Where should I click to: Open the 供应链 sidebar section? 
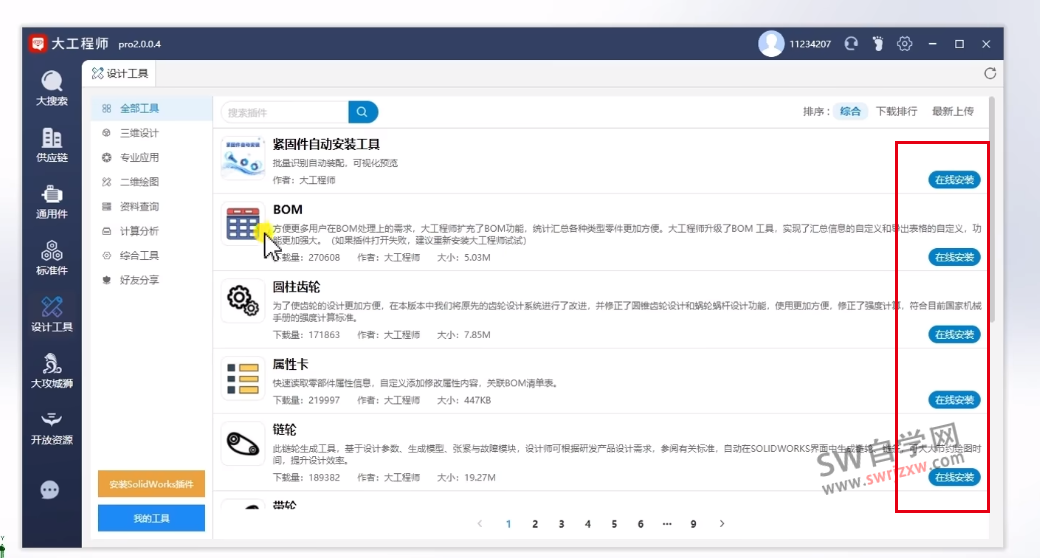[x=51, y=144]
